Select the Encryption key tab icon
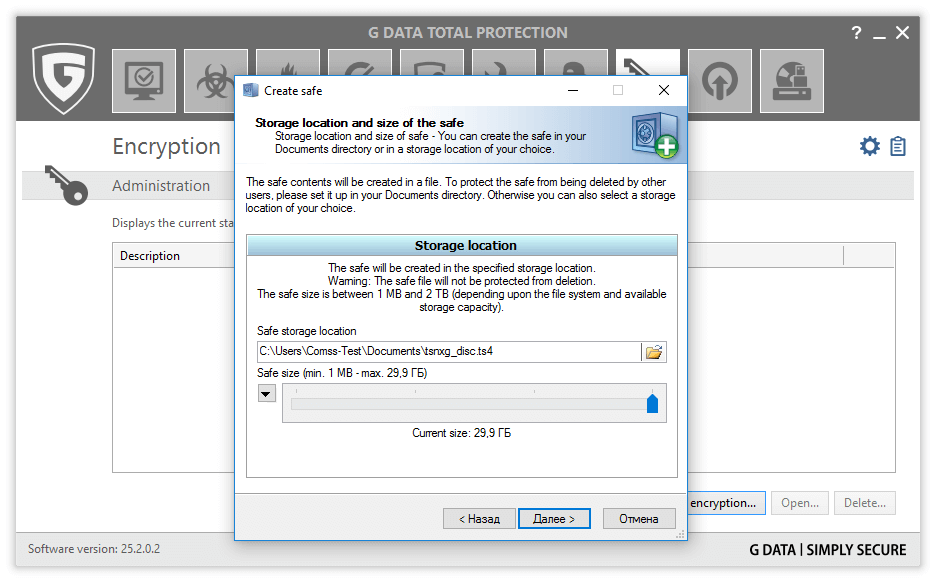 pos(647,62)
